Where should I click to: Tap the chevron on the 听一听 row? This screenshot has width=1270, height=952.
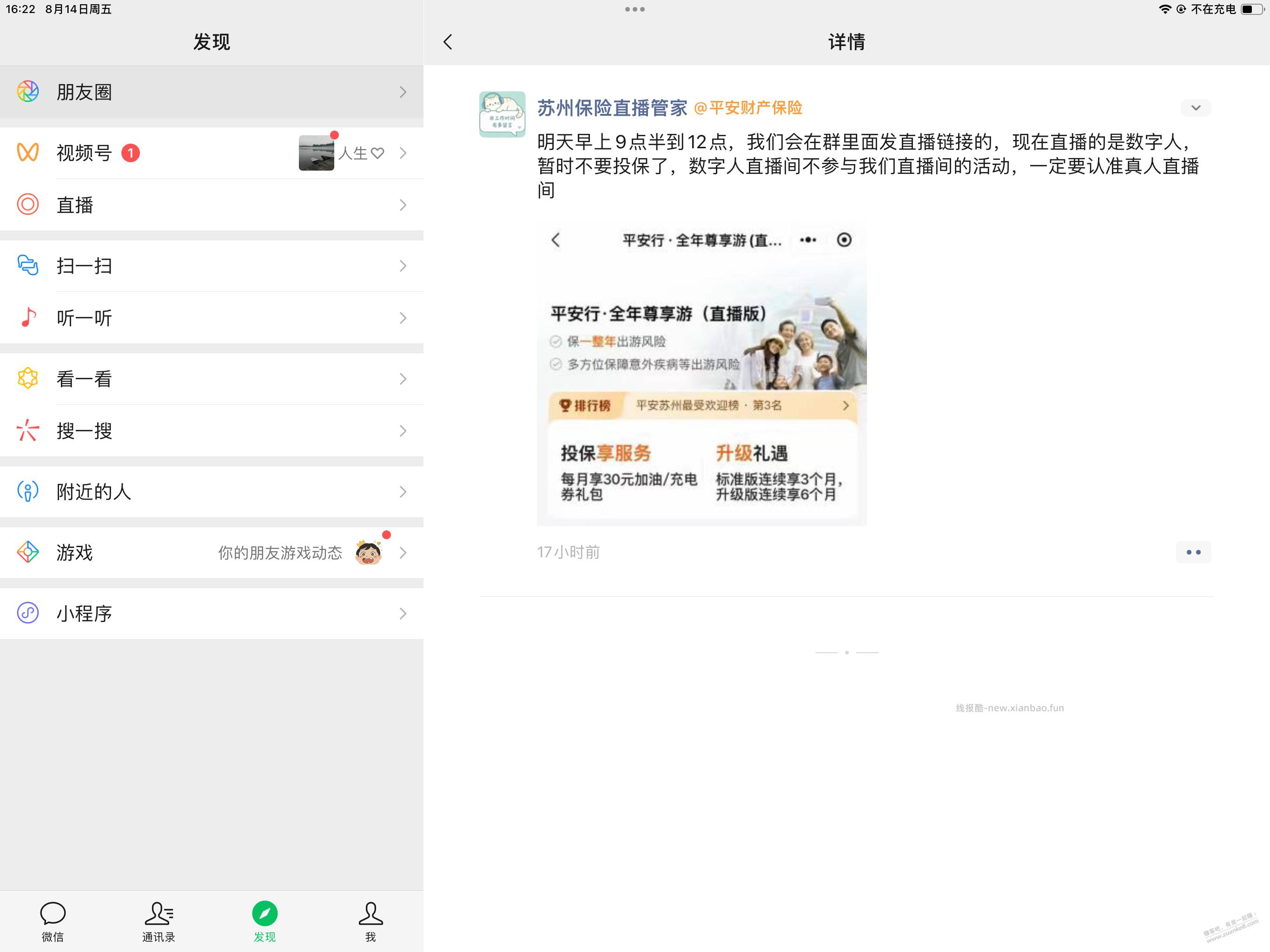pyautogui.click(x=403, y=317)
